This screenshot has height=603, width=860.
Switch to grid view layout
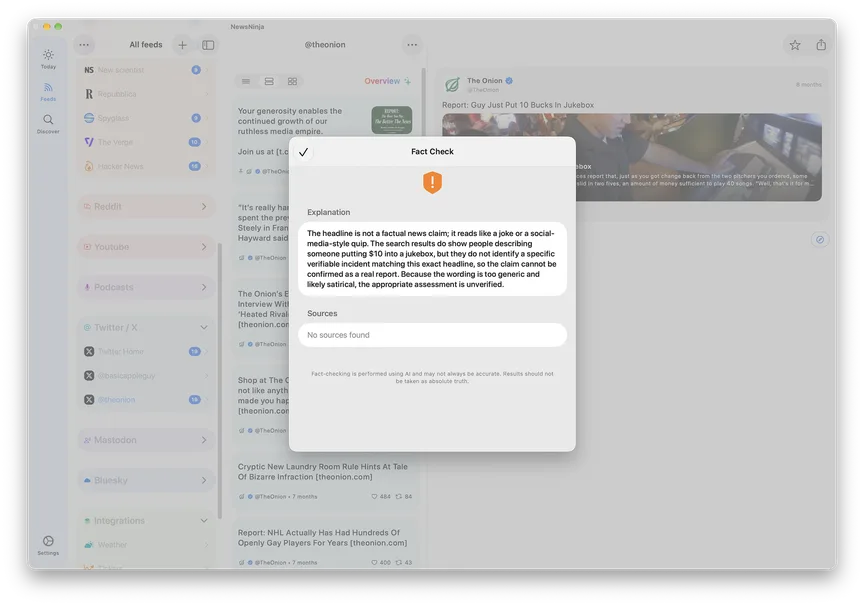pyautogui.click(x=292, y=81)
